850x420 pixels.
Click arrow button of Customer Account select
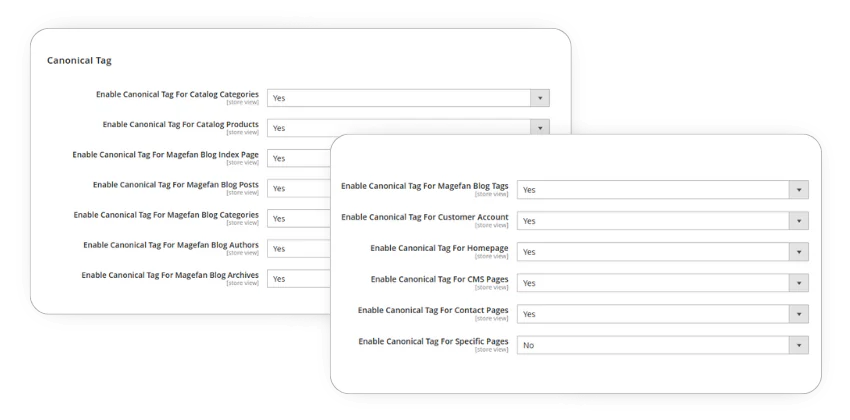click(799, 221)
